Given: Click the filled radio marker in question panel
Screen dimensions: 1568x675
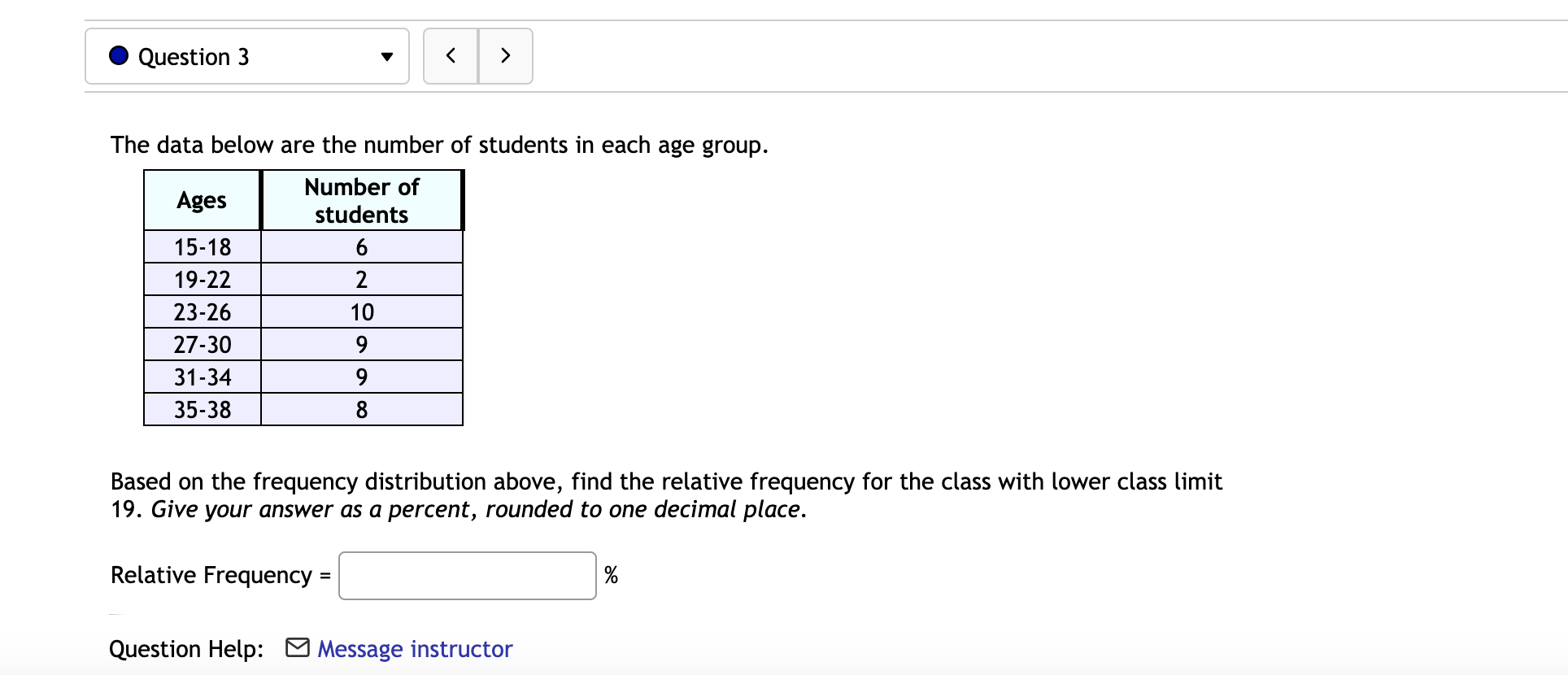Looking at the screenshot, I should coord(117,55).
